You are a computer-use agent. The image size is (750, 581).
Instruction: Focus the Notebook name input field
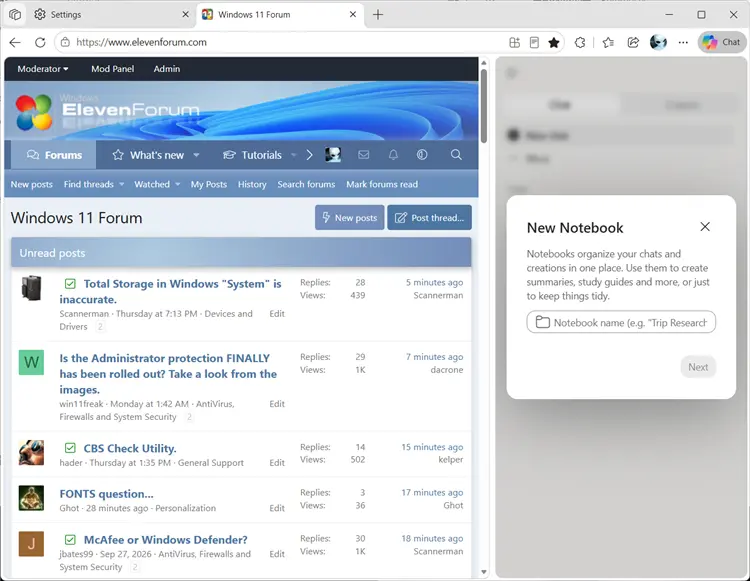click(621, 322)
